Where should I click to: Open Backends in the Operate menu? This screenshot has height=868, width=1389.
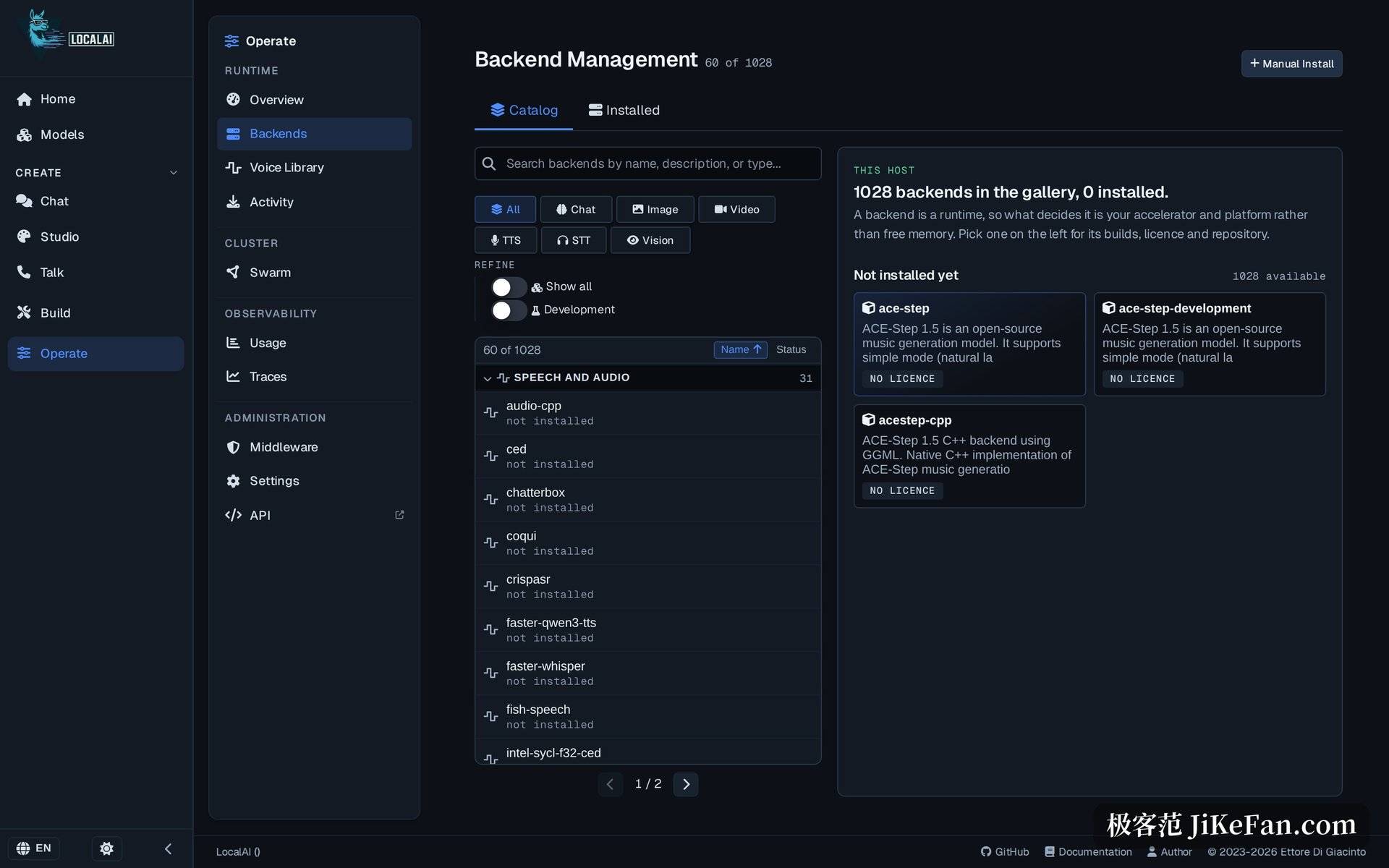pos(314,134)
